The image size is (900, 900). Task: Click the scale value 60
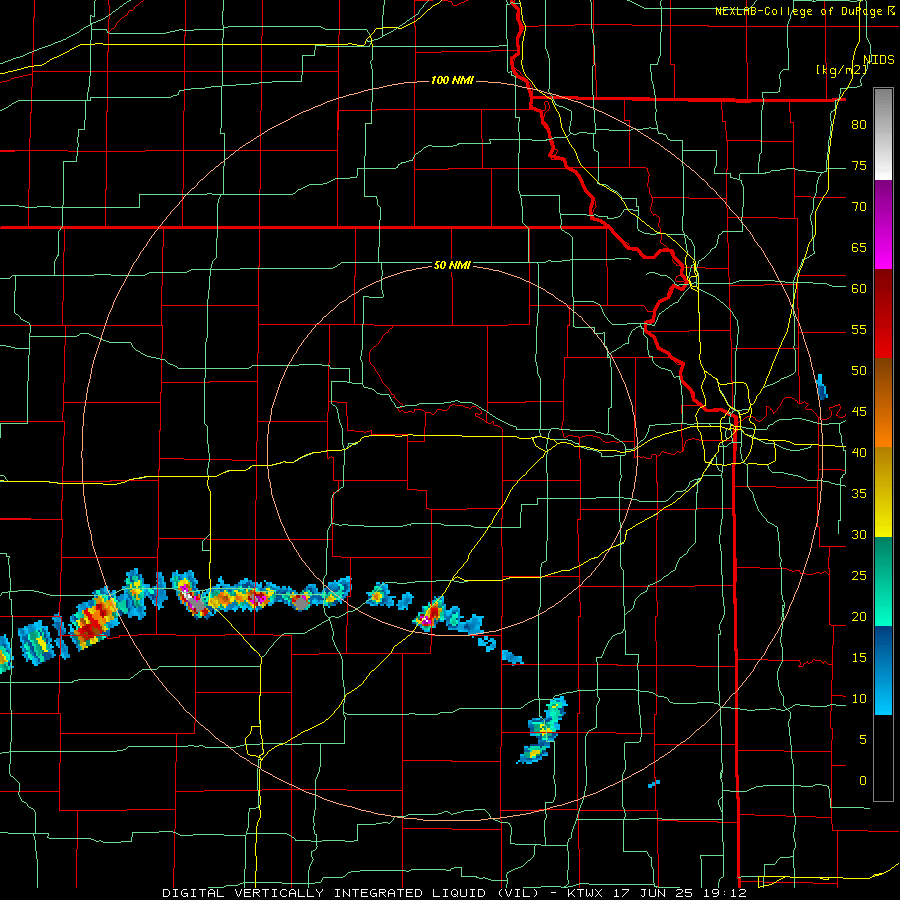pyautogui.click(x=859, y=289)
